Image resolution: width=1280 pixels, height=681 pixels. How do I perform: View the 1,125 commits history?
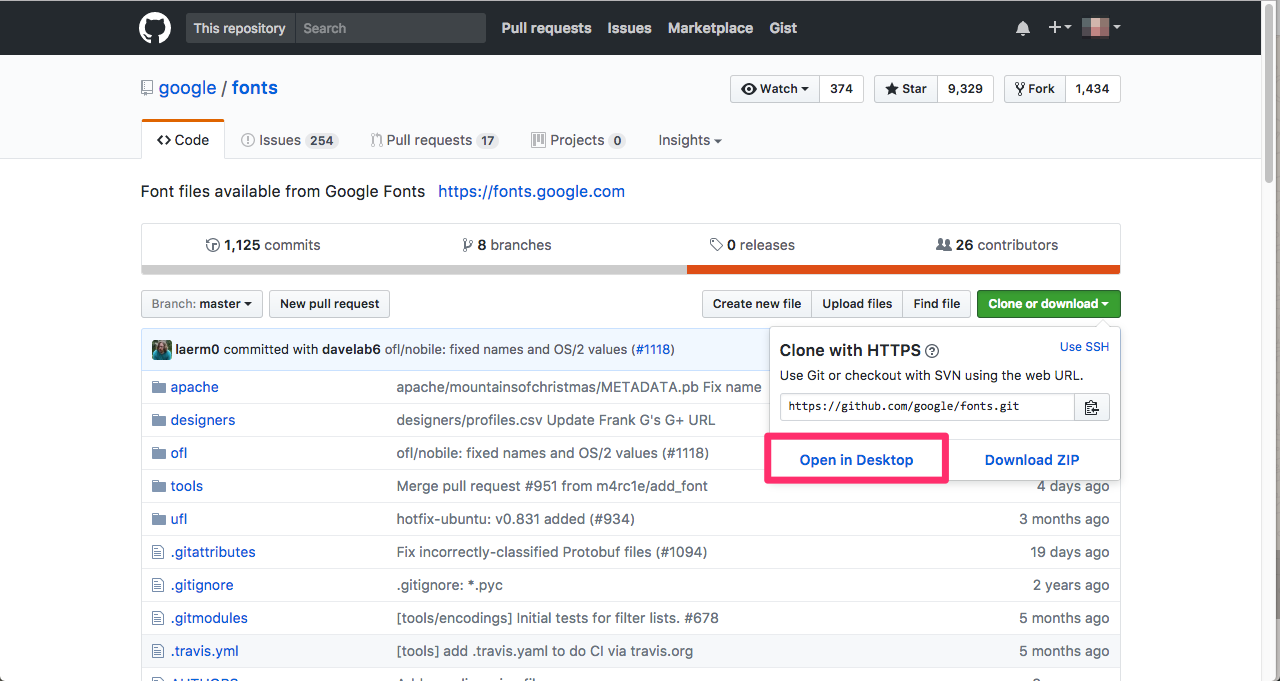[x=263, y=245]
